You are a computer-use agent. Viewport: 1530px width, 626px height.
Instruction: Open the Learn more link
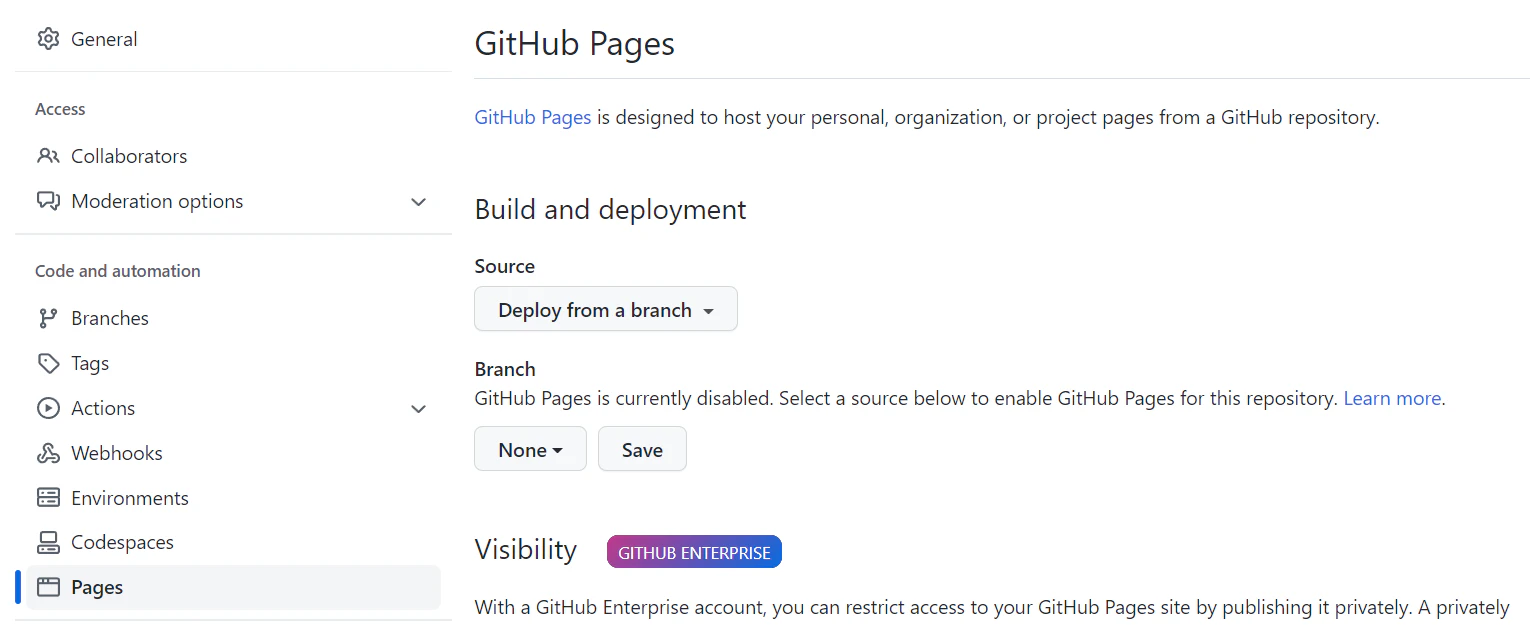pos(1392,398)
